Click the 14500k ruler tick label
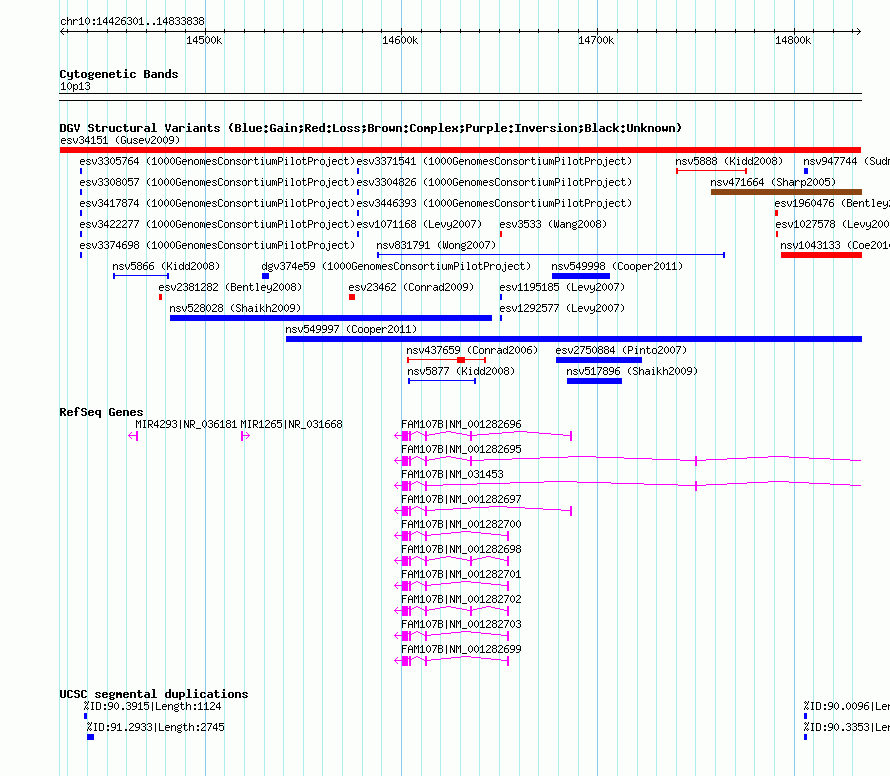 204,40
